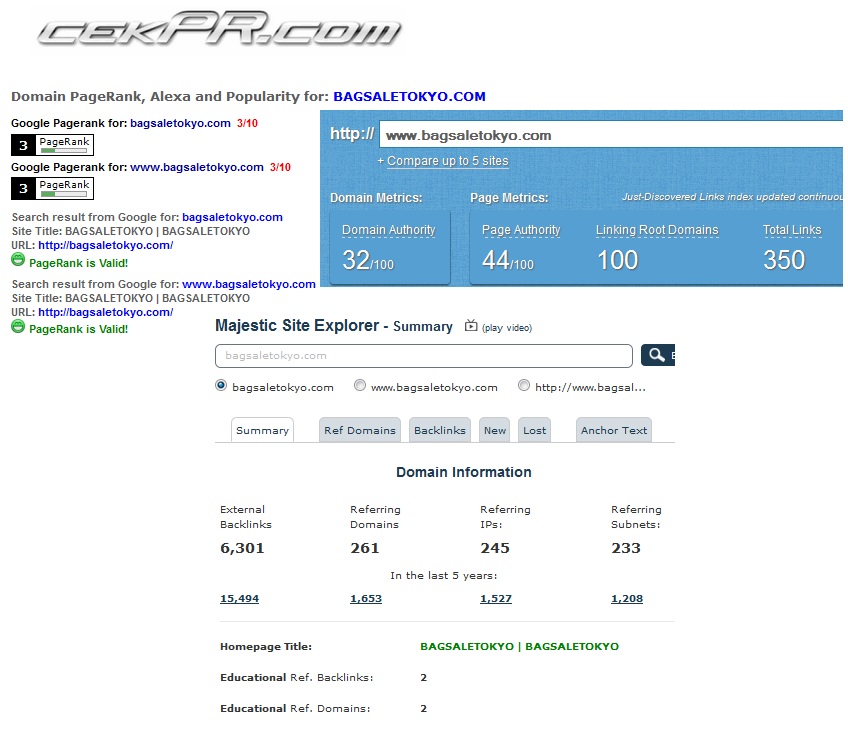Click the cekPR.com logo

219,28
